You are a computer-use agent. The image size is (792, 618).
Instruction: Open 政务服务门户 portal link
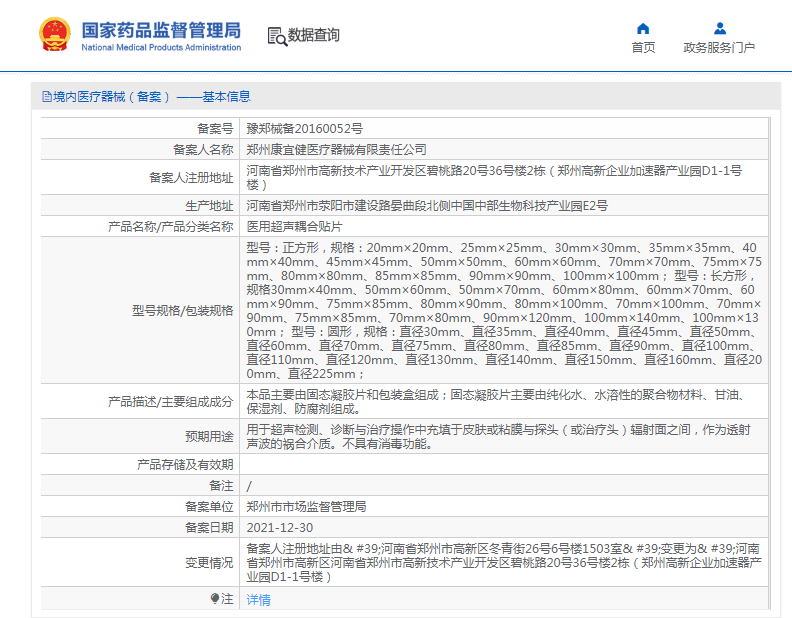(719, 47)
